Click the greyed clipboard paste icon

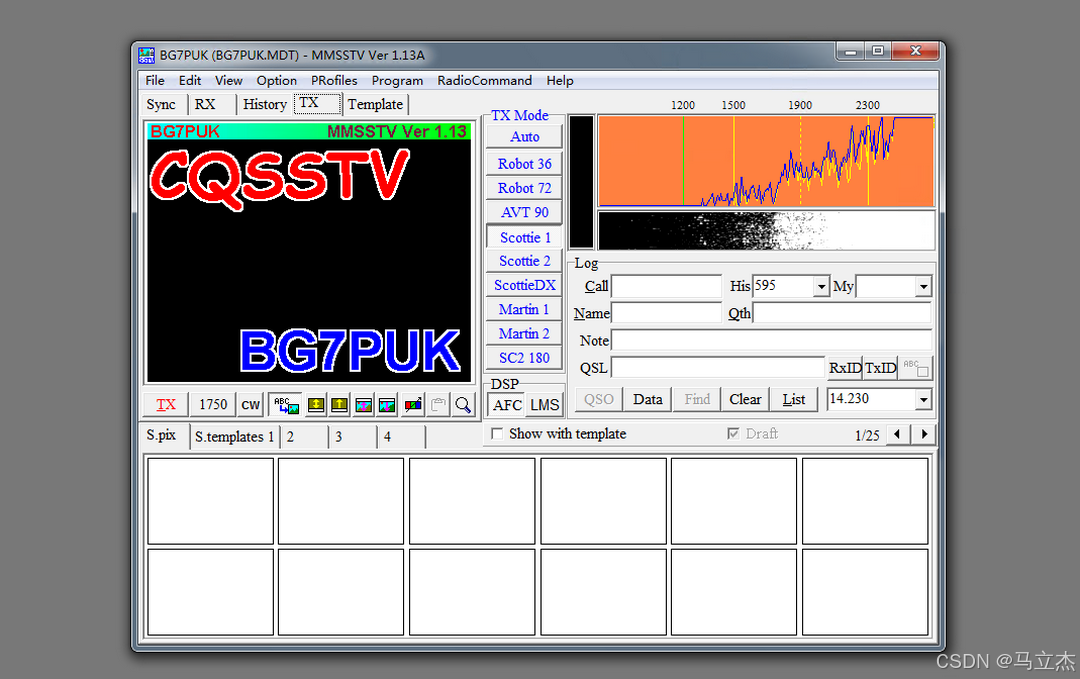coord(438,405)
